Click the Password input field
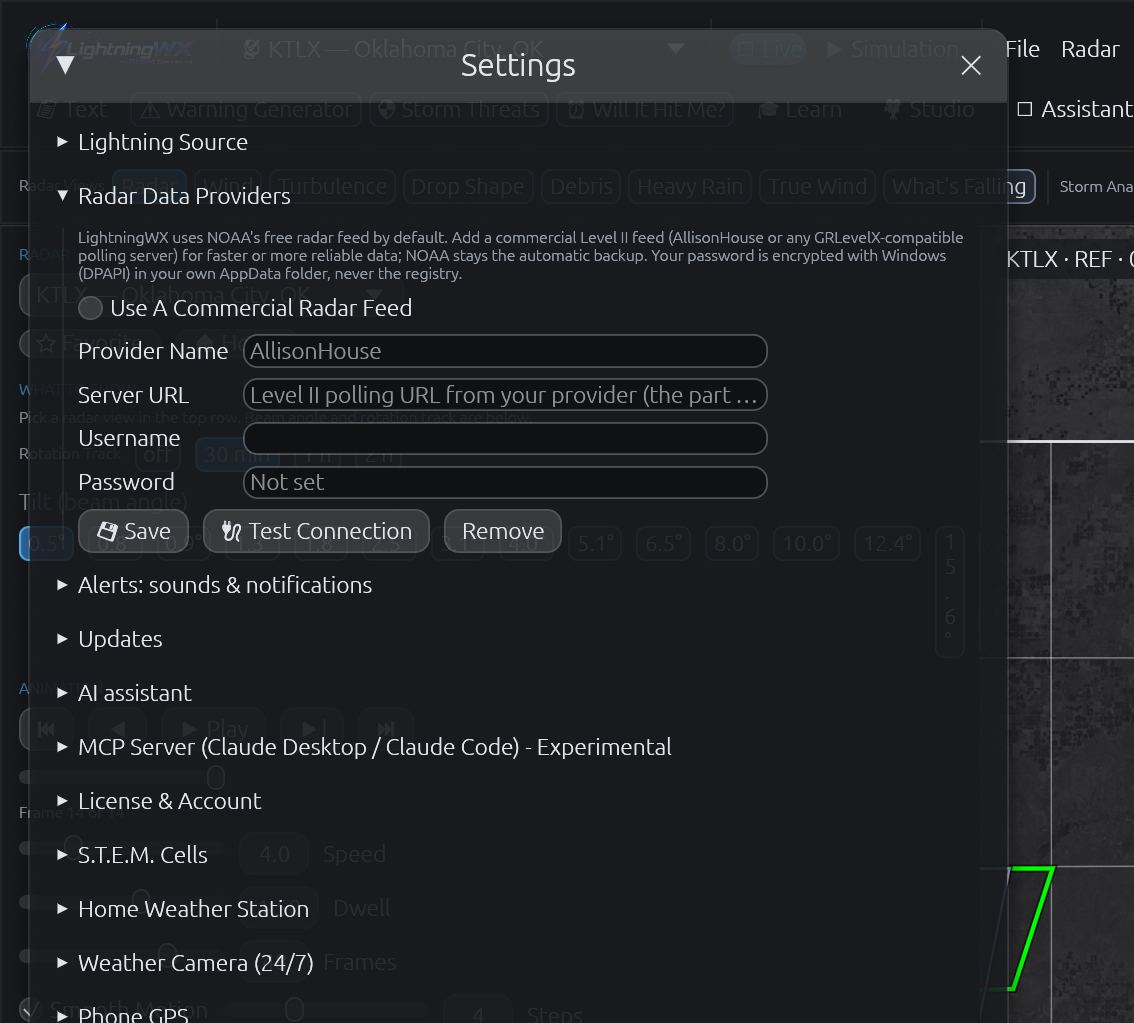The width and height of the screenshot is (1134, 1023). 505,482
